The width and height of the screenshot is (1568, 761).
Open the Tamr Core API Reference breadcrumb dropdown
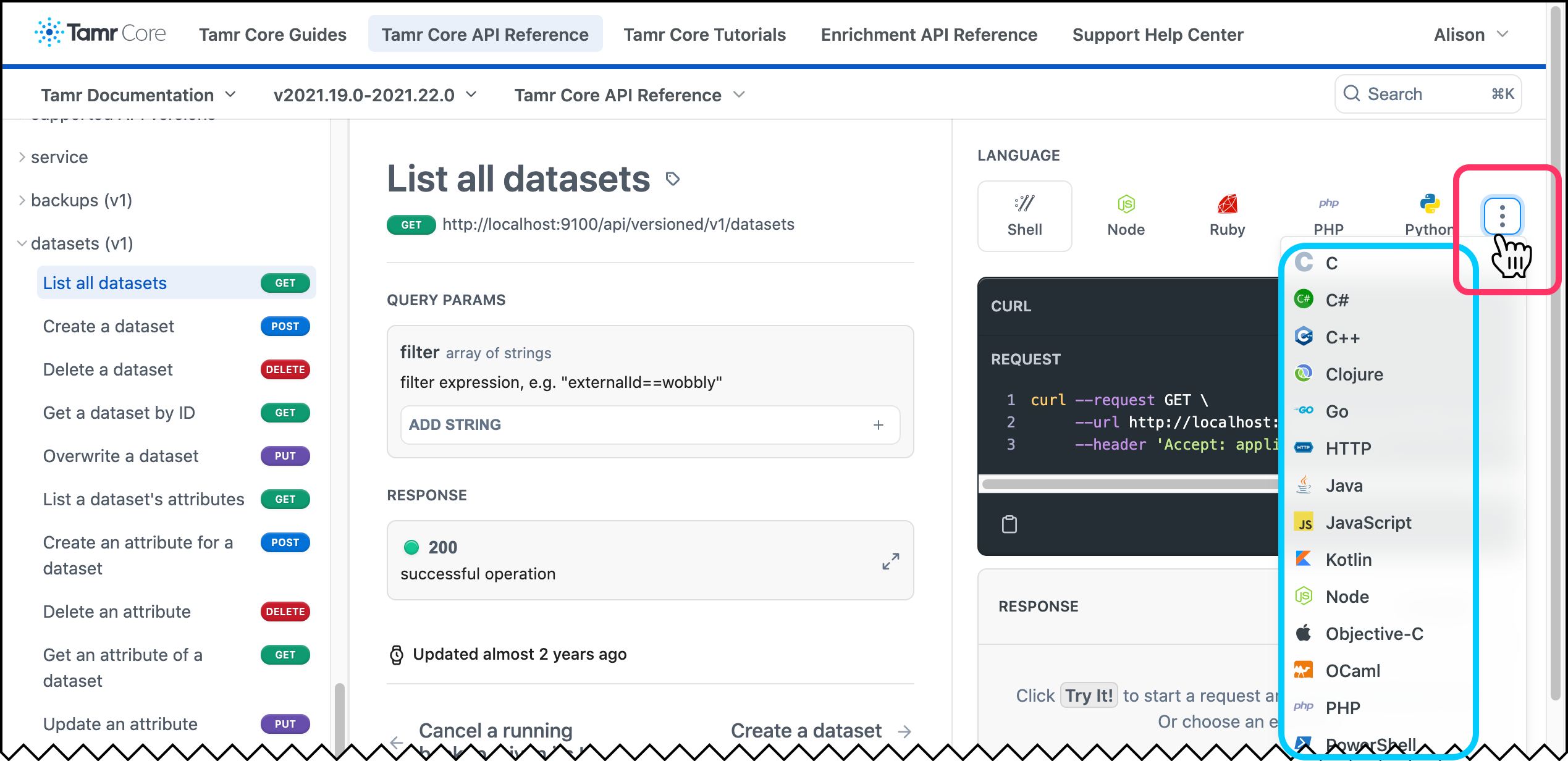(x=630, y=95)
